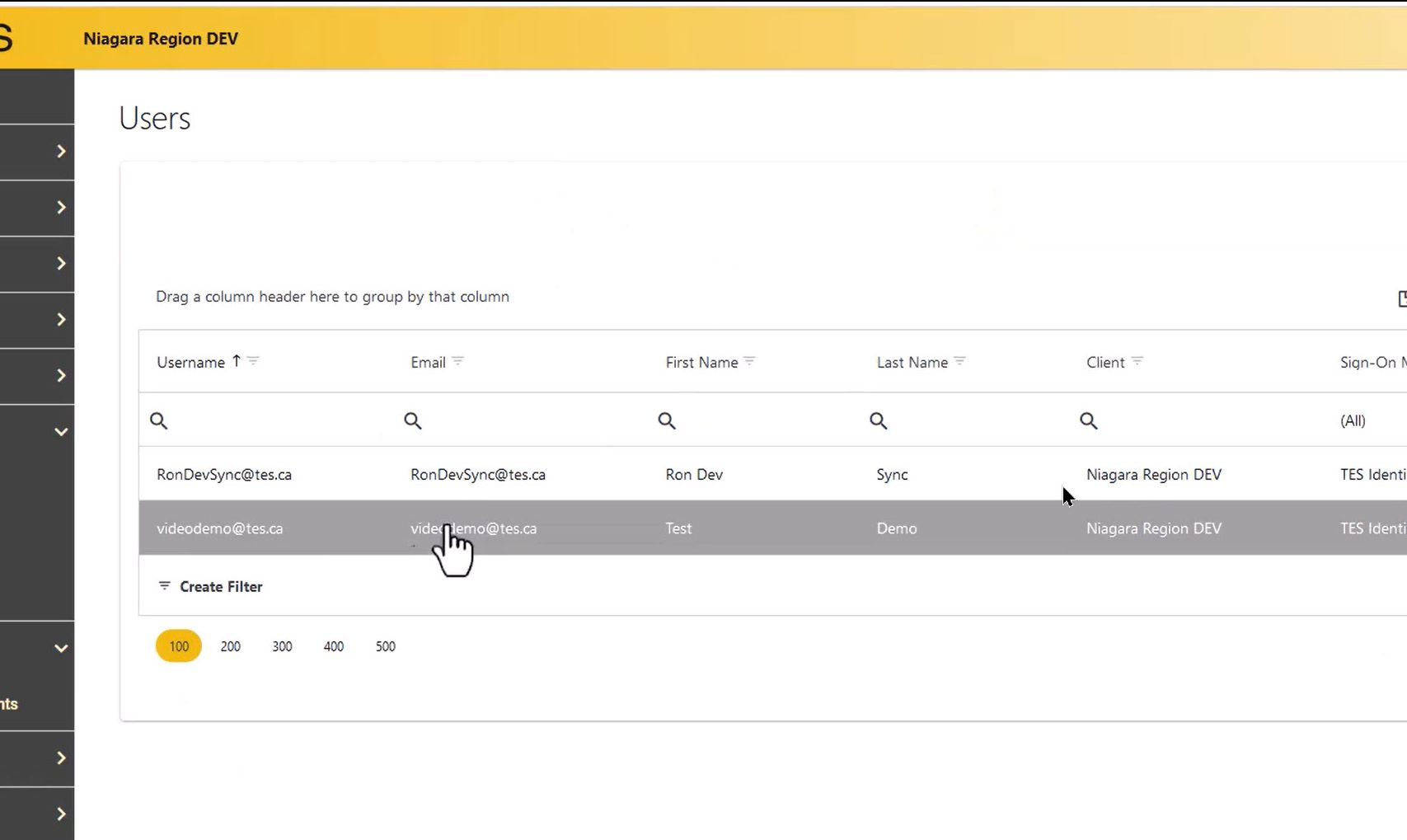Expand the topmost sidebar menu chevron
This screenshot has height=840, width=1407.
61,151
